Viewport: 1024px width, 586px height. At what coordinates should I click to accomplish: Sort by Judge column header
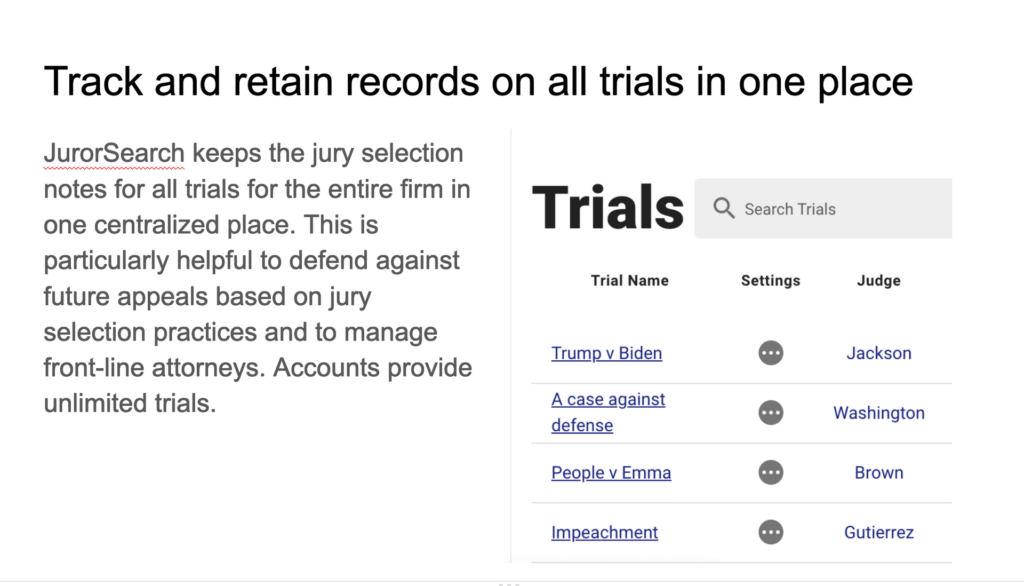879,281
